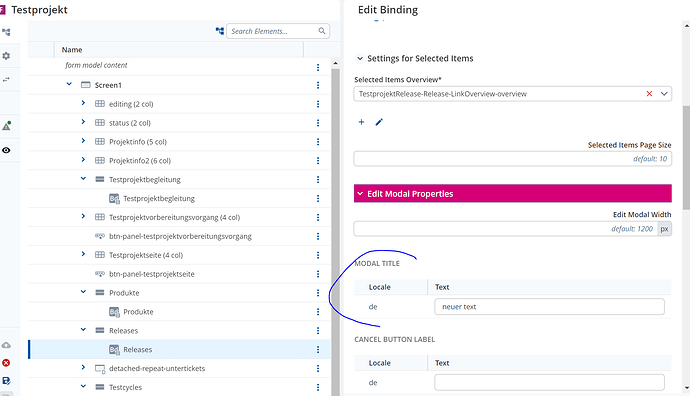Clear Selected Items Overview with red X

click(x=649, y=94)
